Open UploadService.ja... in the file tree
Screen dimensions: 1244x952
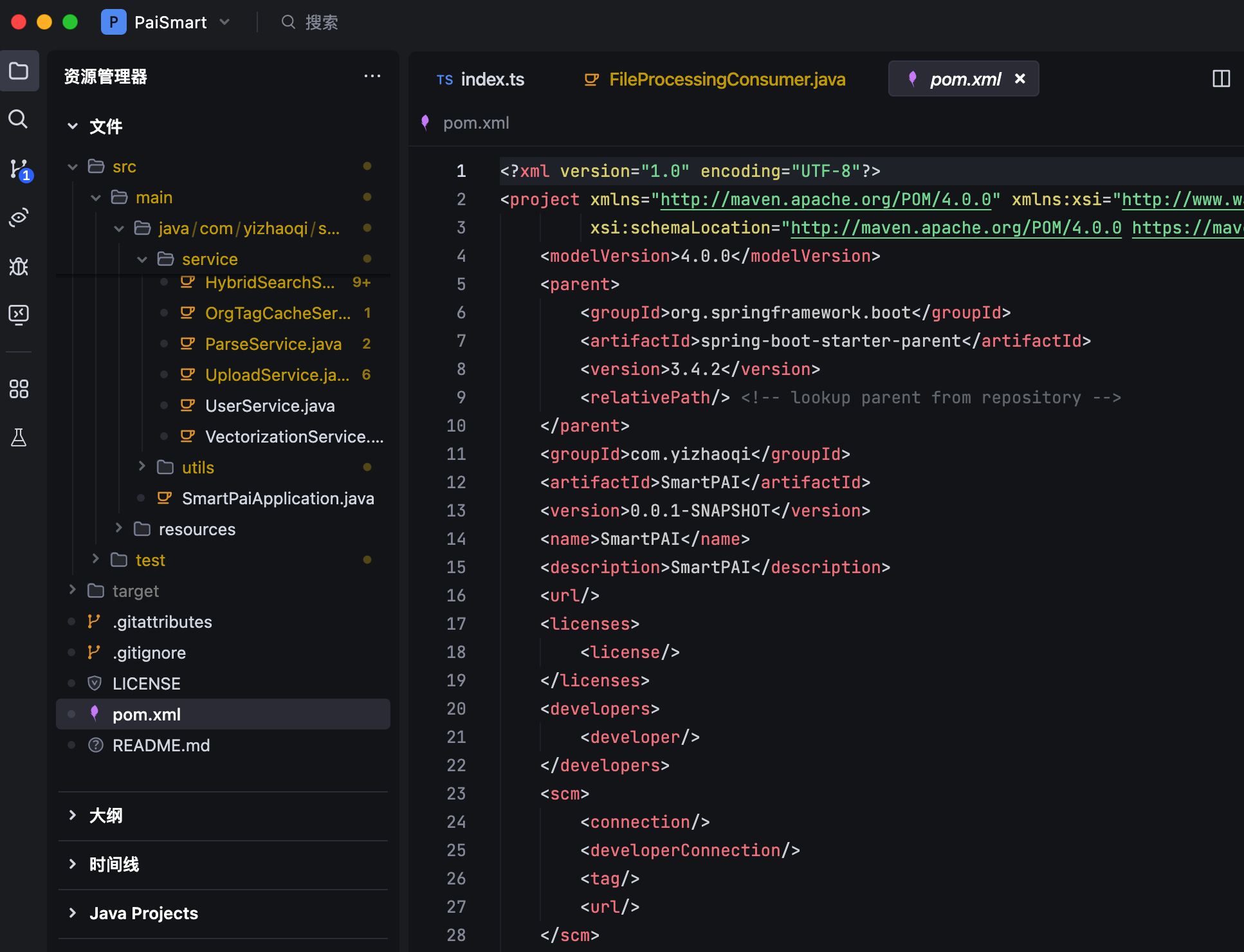point(277,374)
